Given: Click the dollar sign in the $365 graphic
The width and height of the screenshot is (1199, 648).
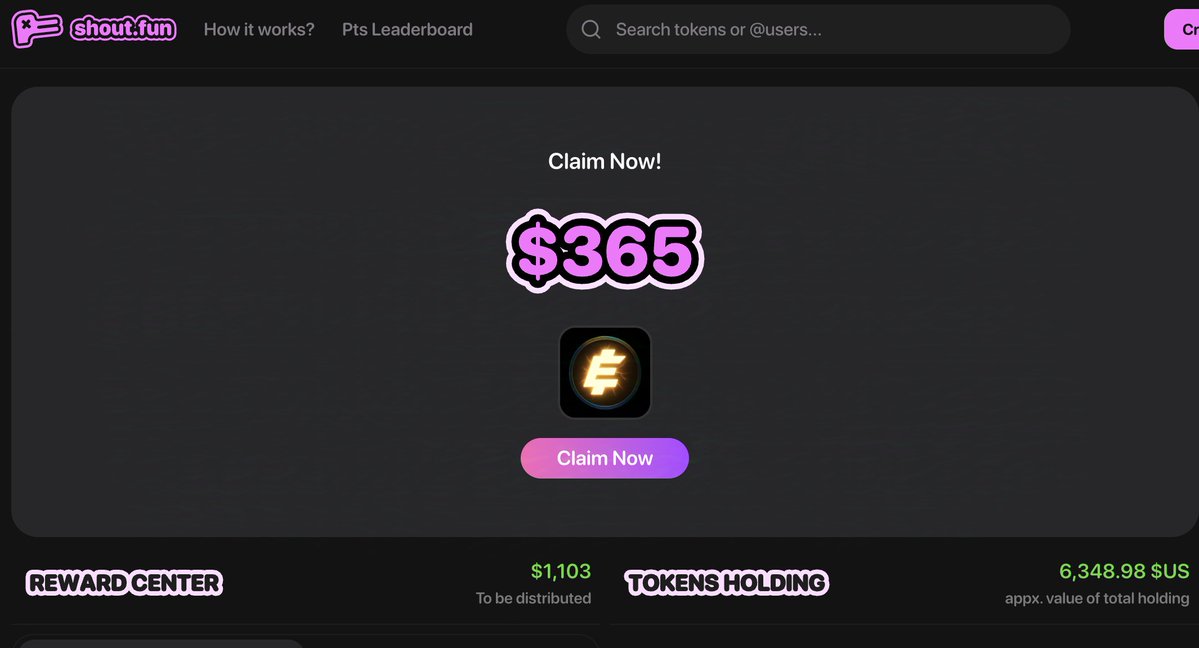Looking at the screenshot, I should tap(535, 251).
